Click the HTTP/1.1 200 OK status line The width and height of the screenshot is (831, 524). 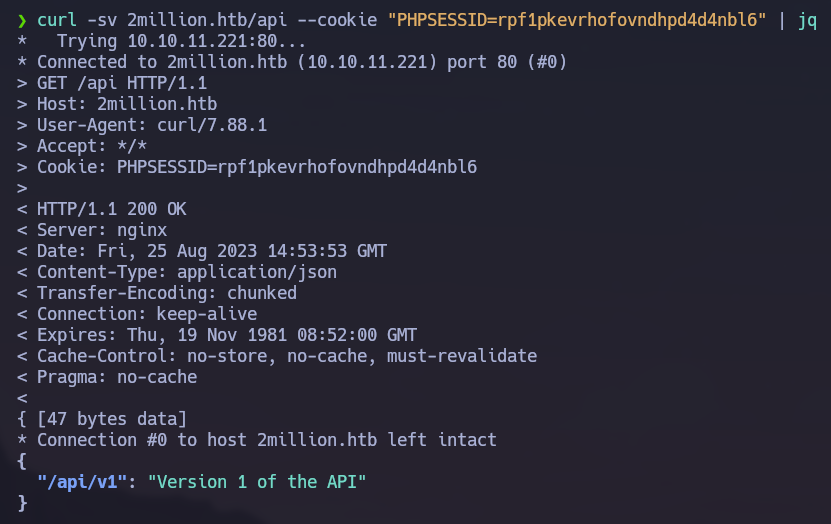111,209
